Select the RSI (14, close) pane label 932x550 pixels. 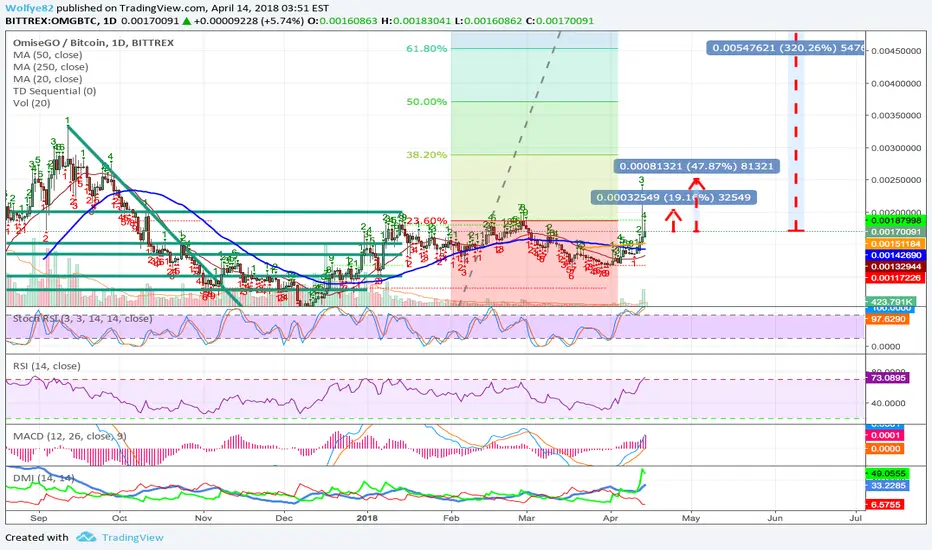pyautogui.click(x=46, y=366)
